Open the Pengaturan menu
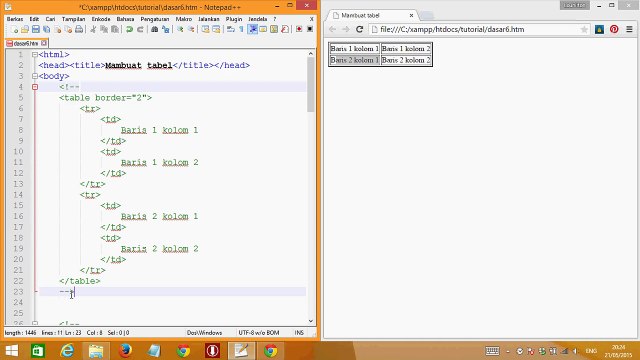 (155, 19)
